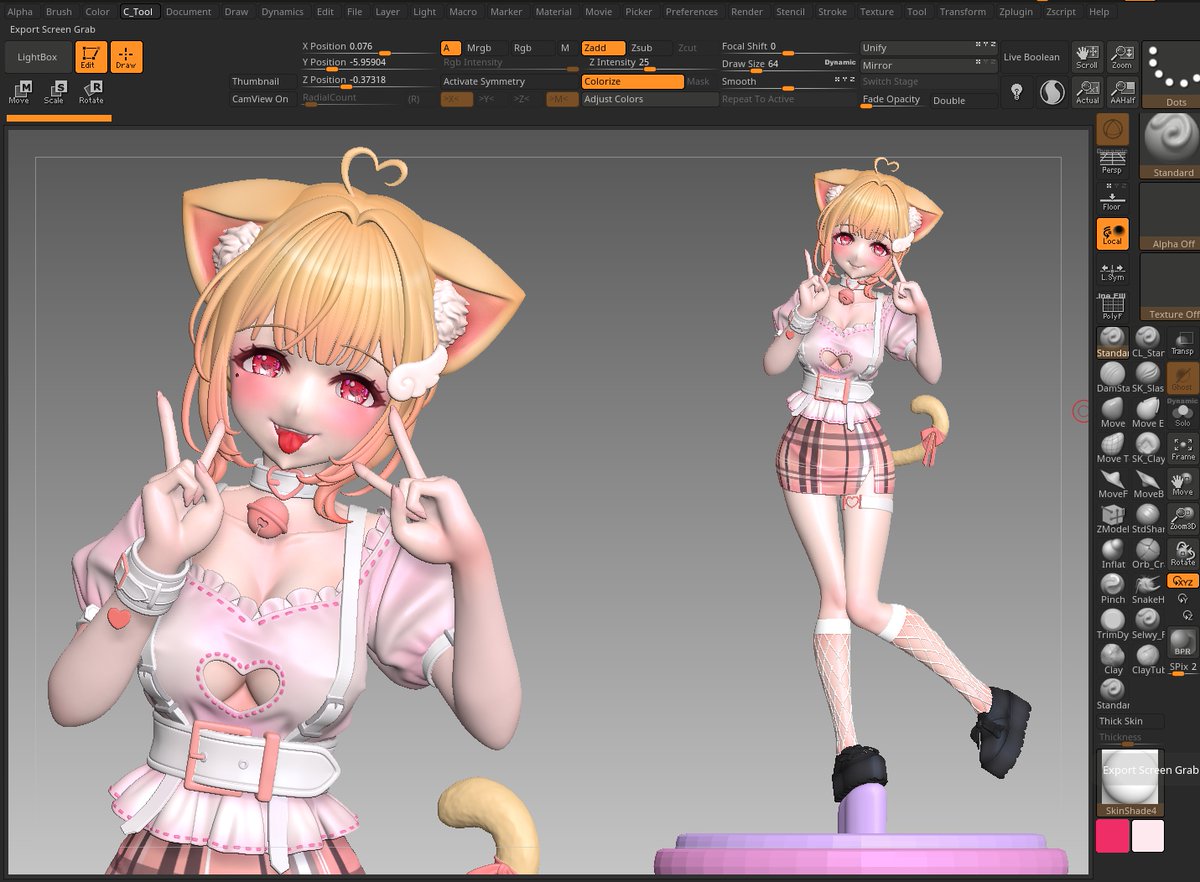Disable Local transformations
The height and width of the screenshot is (882, 1200).
pos(1112,233)
